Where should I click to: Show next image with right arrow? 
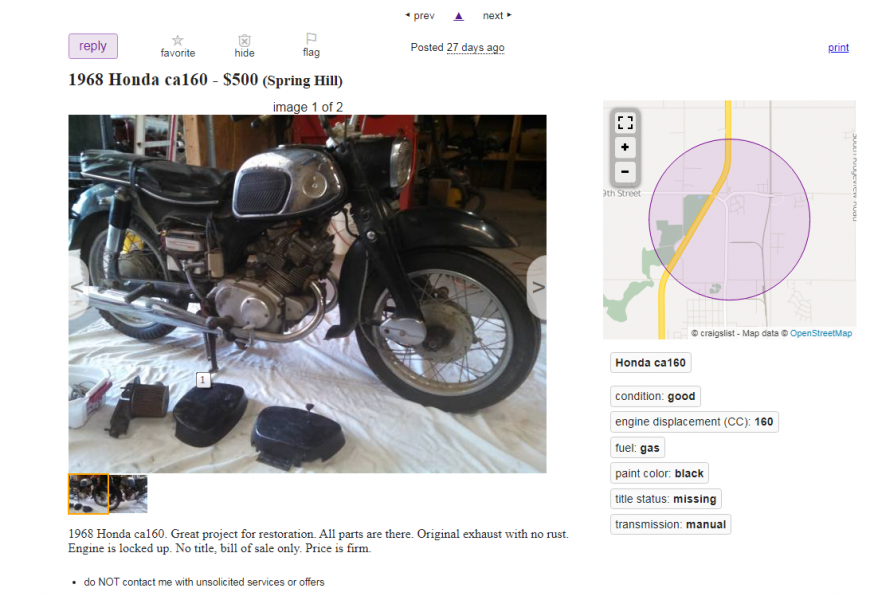point(537,287)
